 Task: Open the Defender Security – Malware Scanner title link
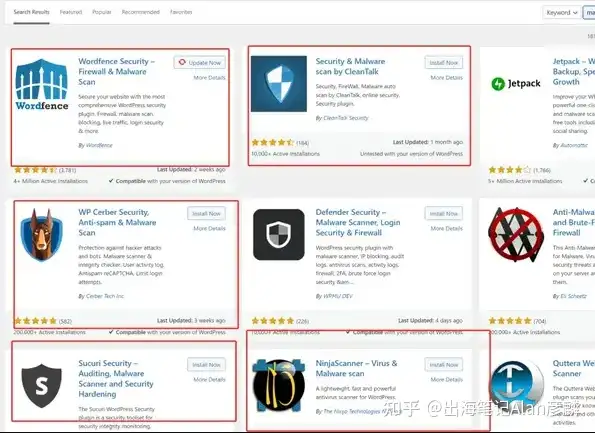pos(358,222)
